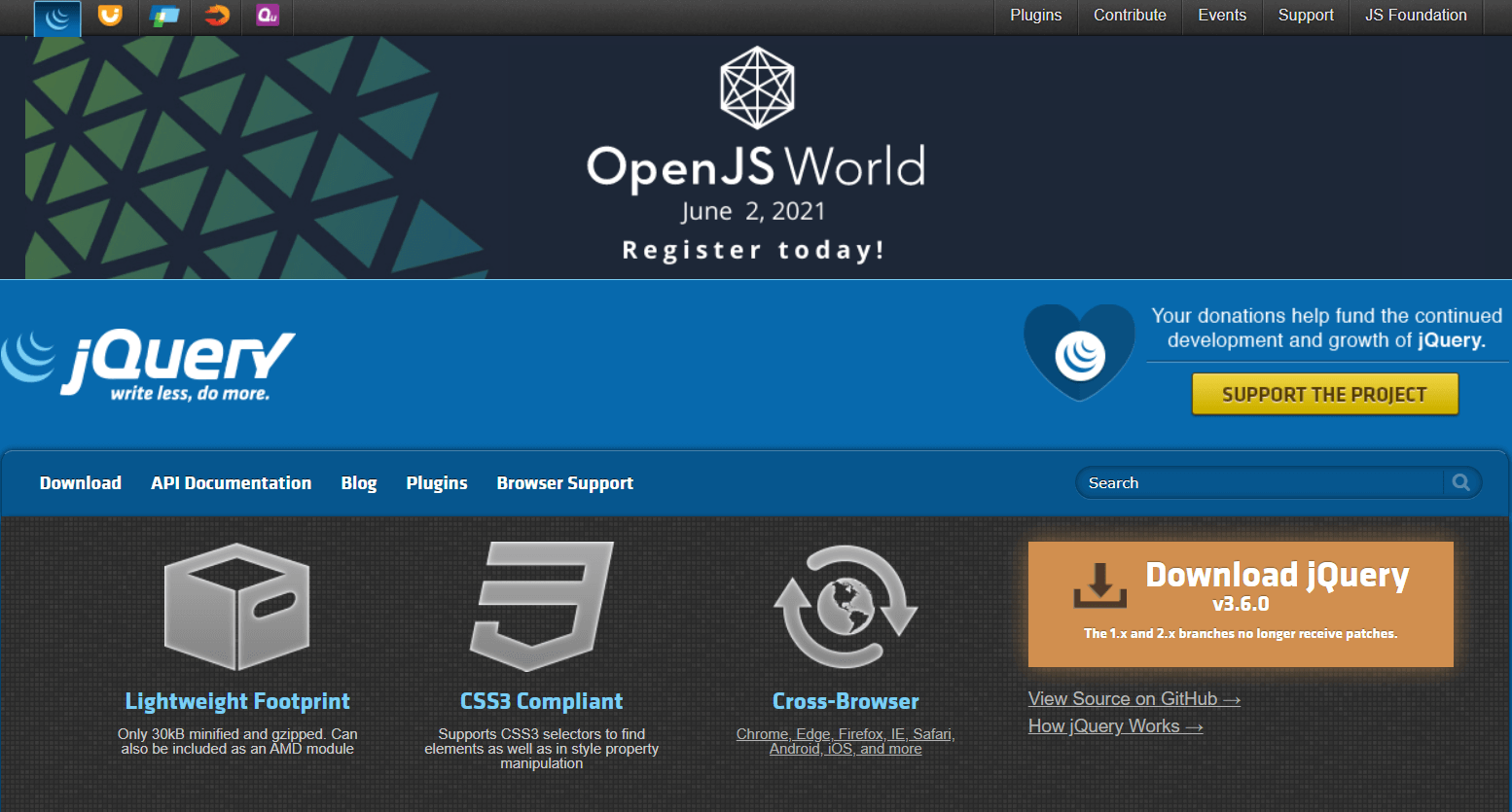Click the Support the Project button
1512x812 pixels.
[1324, 394]
